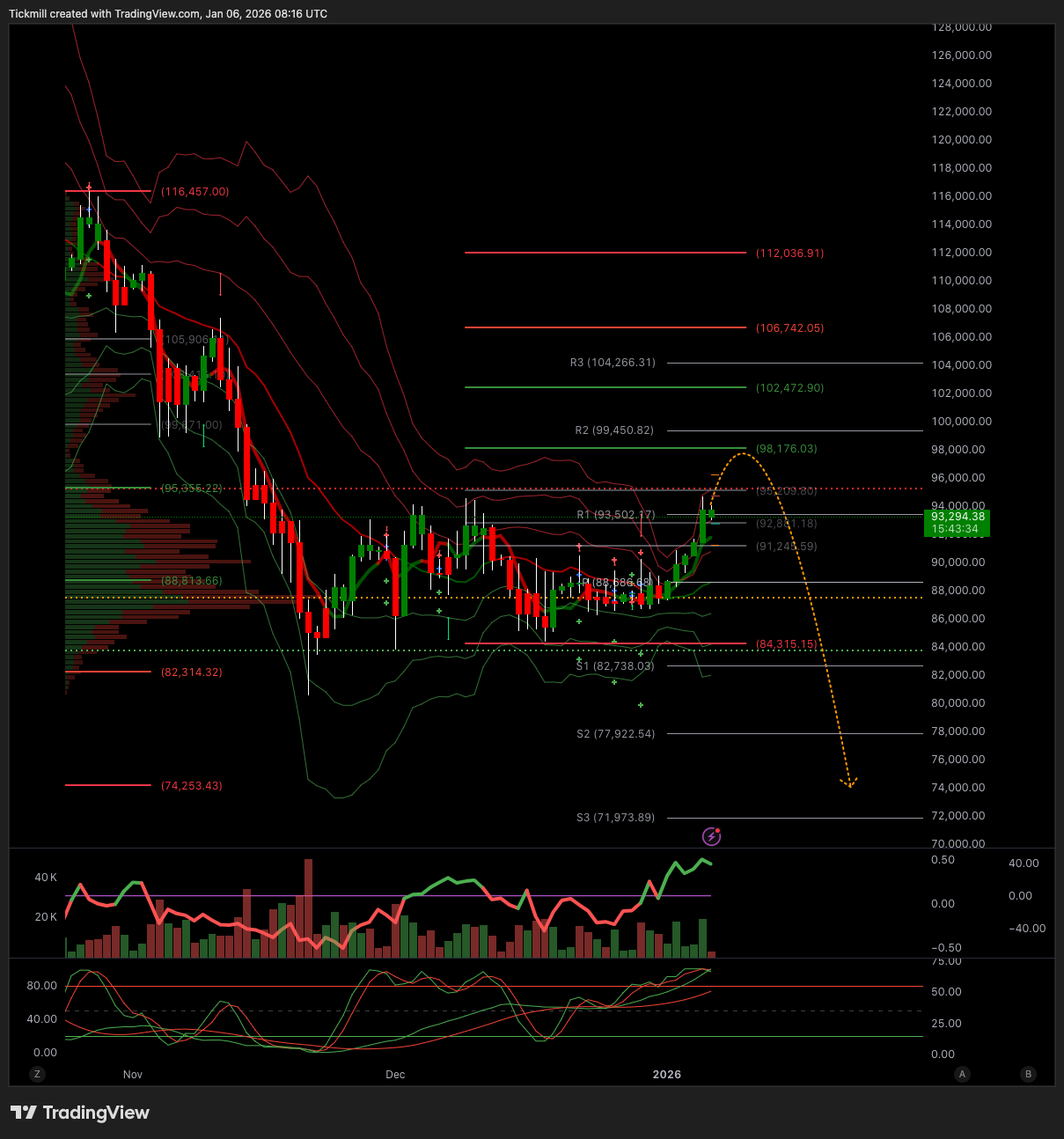Viewport: 1064px width, 1139px height.
Task: Select the 102,472.90 green level label
Action: click(789, 388)
